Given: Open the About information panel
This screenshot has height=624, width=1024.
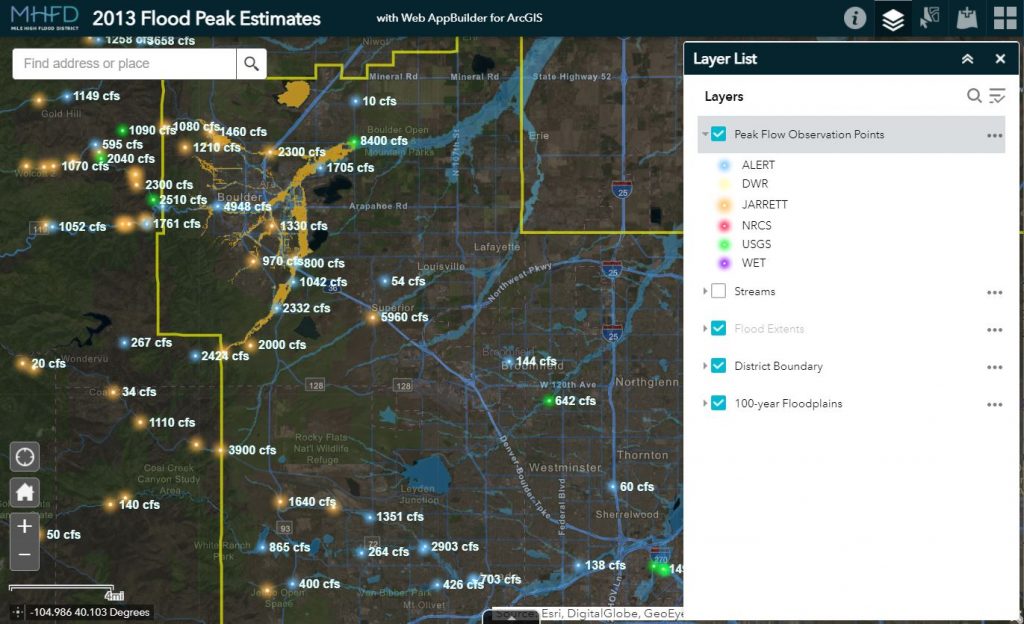Looking at the screenshot, I should pos(855,17).
